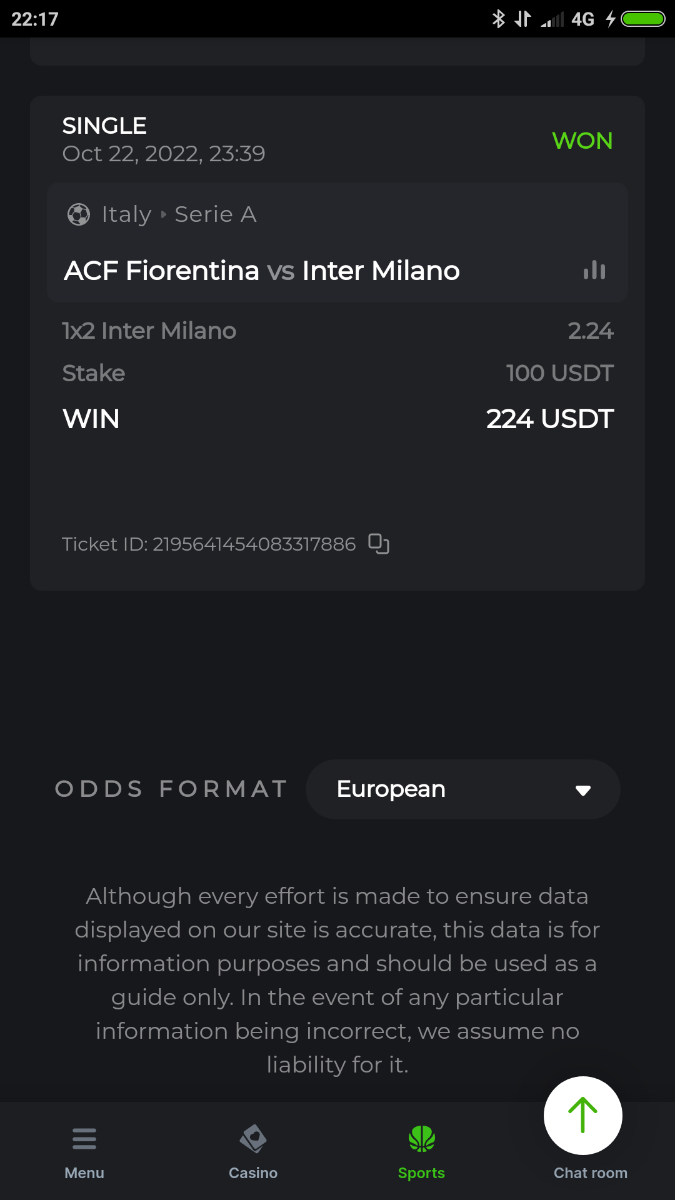Select the Casino tab label
Image resolution: width=675 pixels, height=1200 pixels.
pyautogui.click(x=253, y=1173)
